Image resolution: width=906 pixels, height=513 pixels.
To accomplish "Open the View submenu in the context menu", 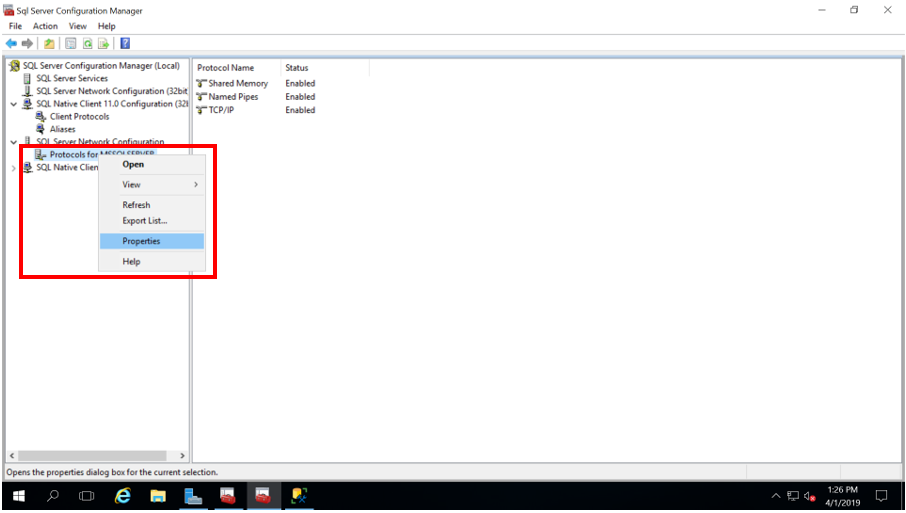I will [152, 184].
